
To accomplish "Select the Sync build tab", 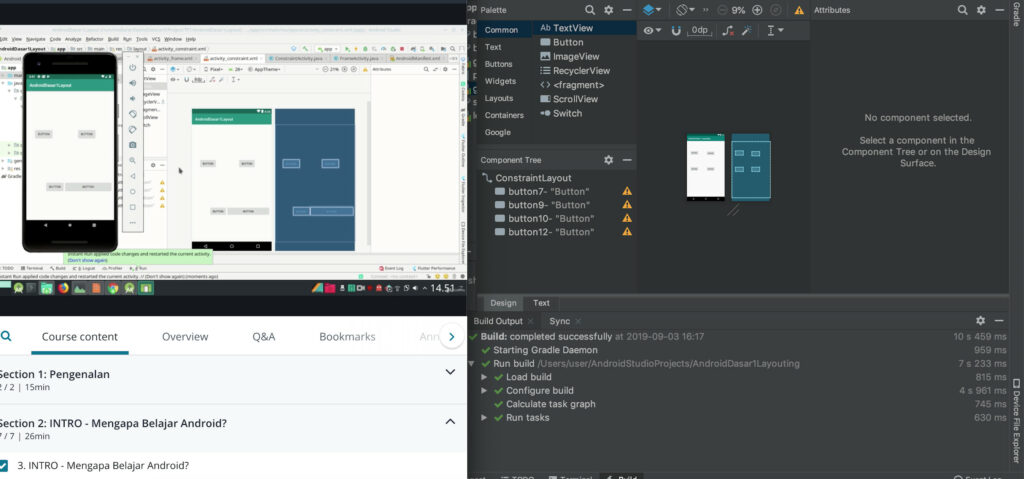I will pos(559,321).
